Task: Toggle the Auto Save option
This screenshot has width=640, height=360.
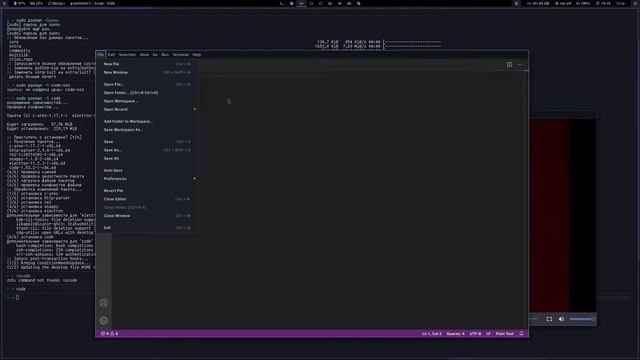Action: point(147,170)
